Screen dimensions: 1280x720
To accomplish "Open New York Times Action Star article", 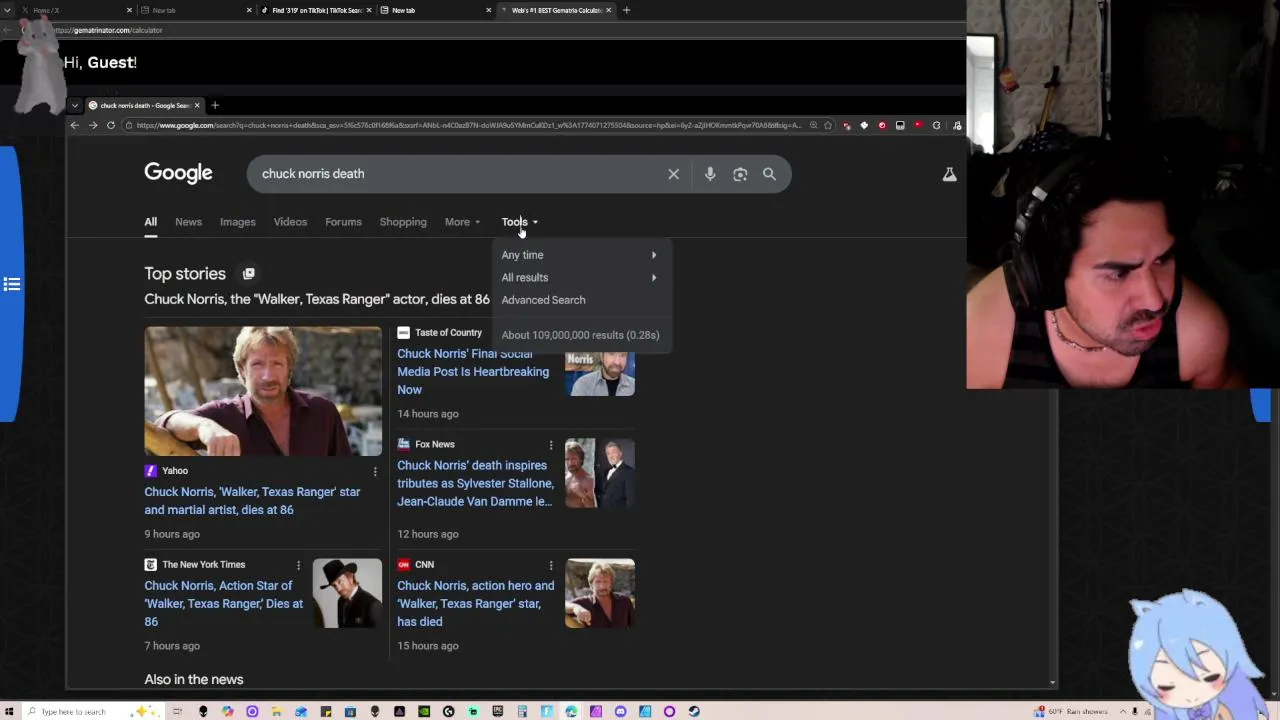I will point(223,604).
